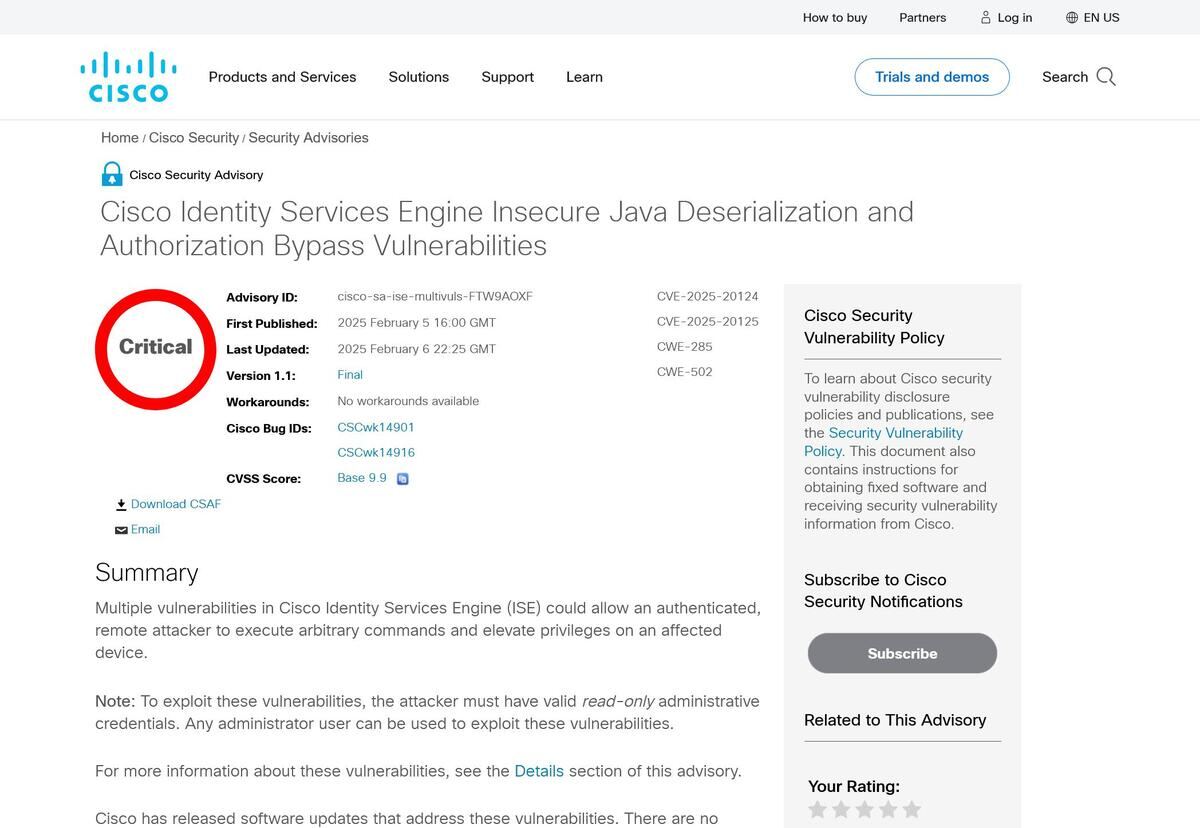Click the Email link text
This screenshot has height=828, width=1200.
(146, 530)
